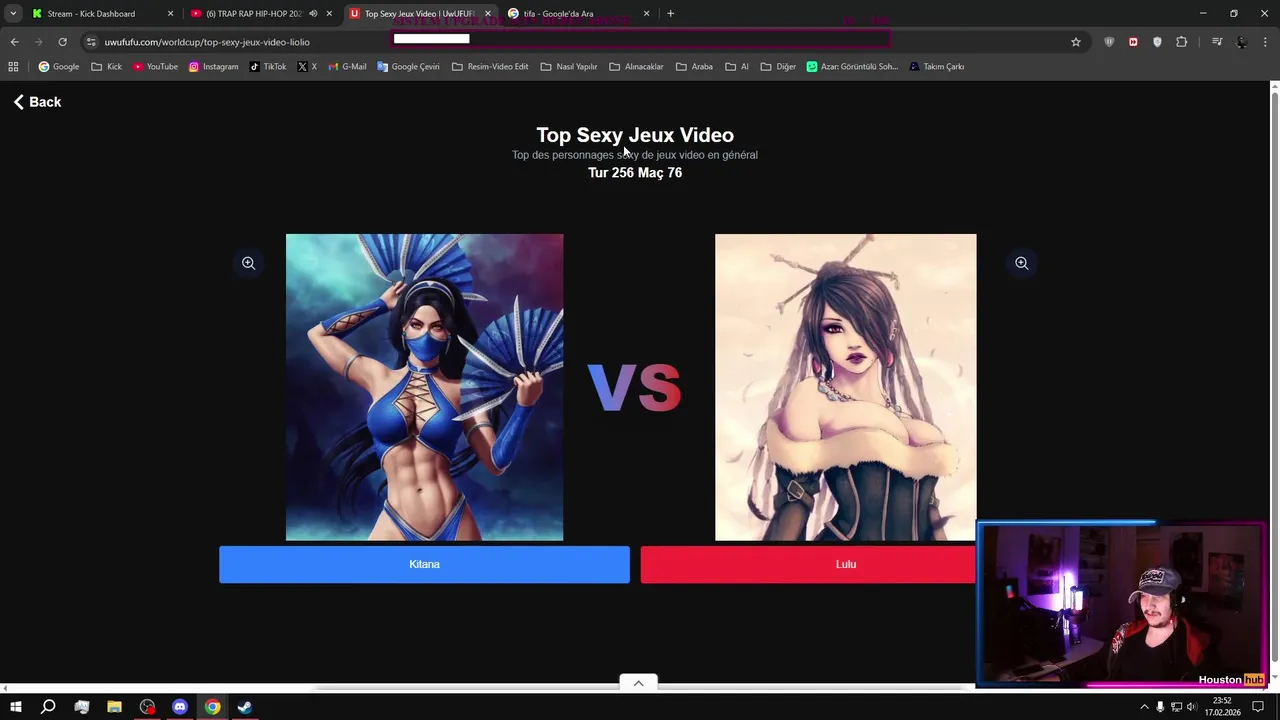Open the volume control in system tray
Screen dimensions: 1280x720
1191,707
